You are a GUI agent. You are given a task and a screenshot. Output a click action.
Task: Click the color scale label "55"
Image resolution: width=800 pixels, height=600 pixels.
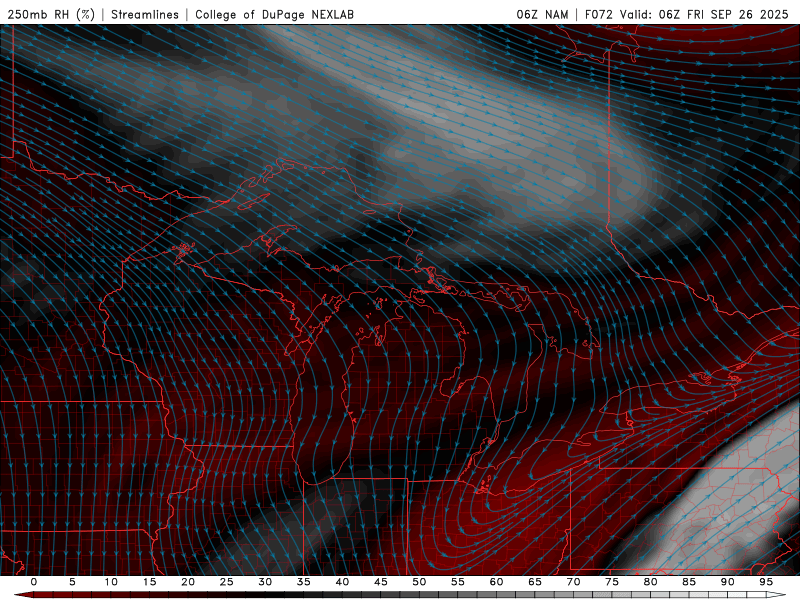point(458,582)
